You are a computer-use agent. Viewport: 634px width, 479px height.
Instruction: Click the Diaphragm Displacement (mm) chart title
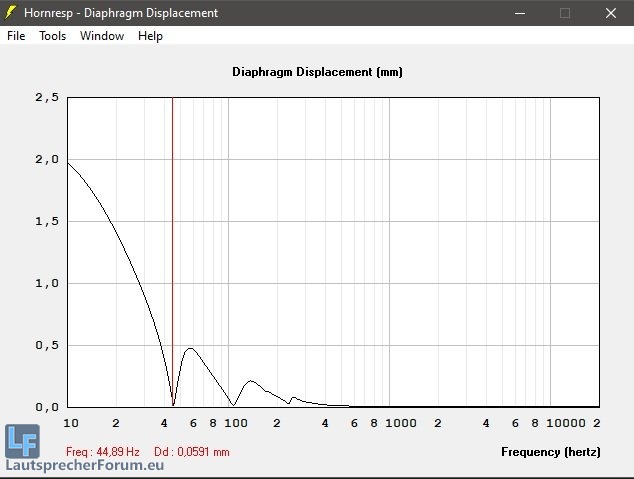pyautogui.click(x=317, y=72)
